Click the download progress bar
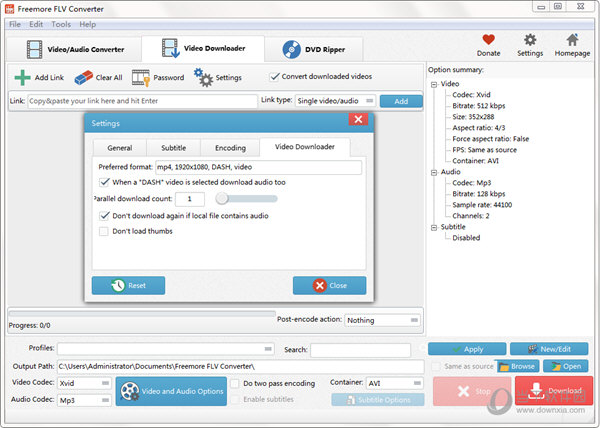Image resolution: width=600 pixels, height=428 pixels. 142,314
